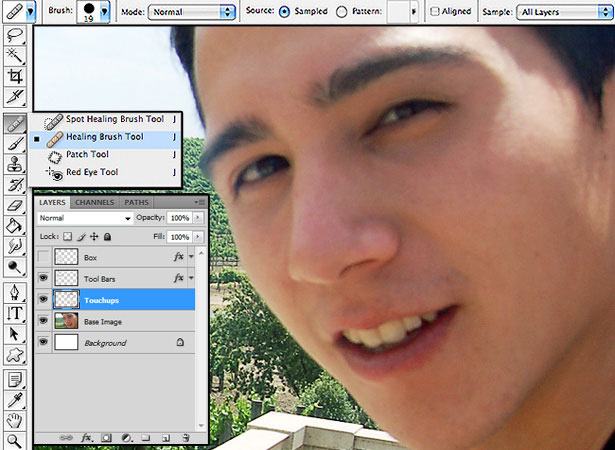Switch to the Paths tab

point(136,202)
